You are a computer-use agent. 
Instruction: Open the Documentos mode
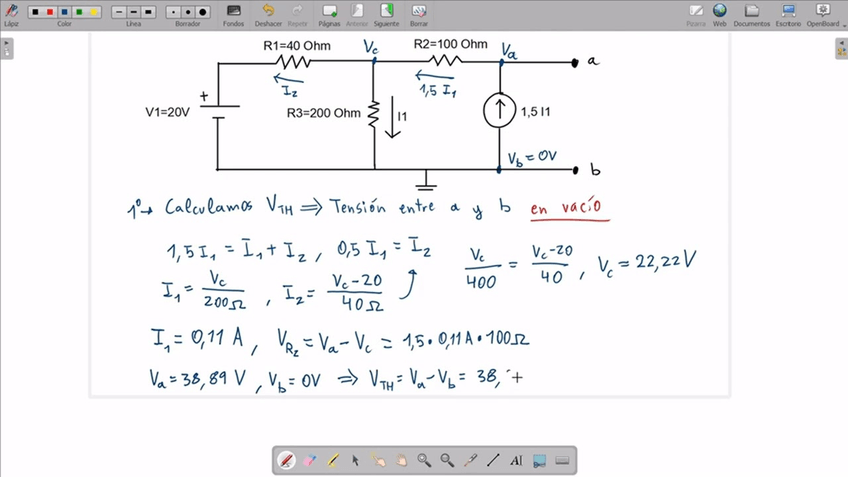coord(752,15)
